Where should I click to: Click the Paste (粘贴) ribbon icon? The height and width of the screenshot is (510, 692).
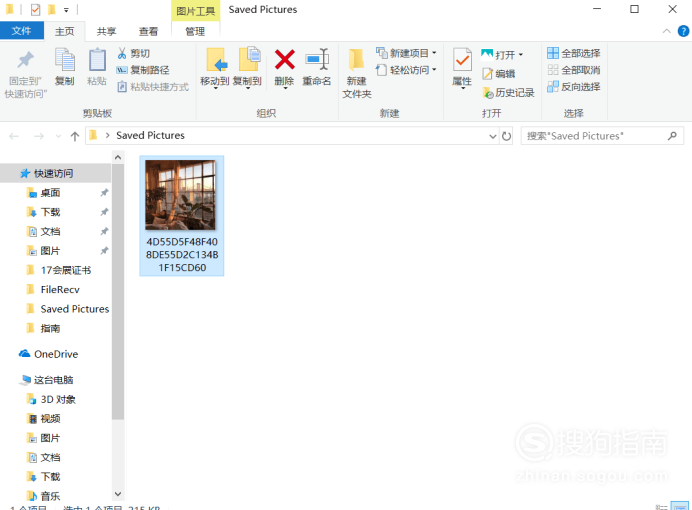(97, 67)
